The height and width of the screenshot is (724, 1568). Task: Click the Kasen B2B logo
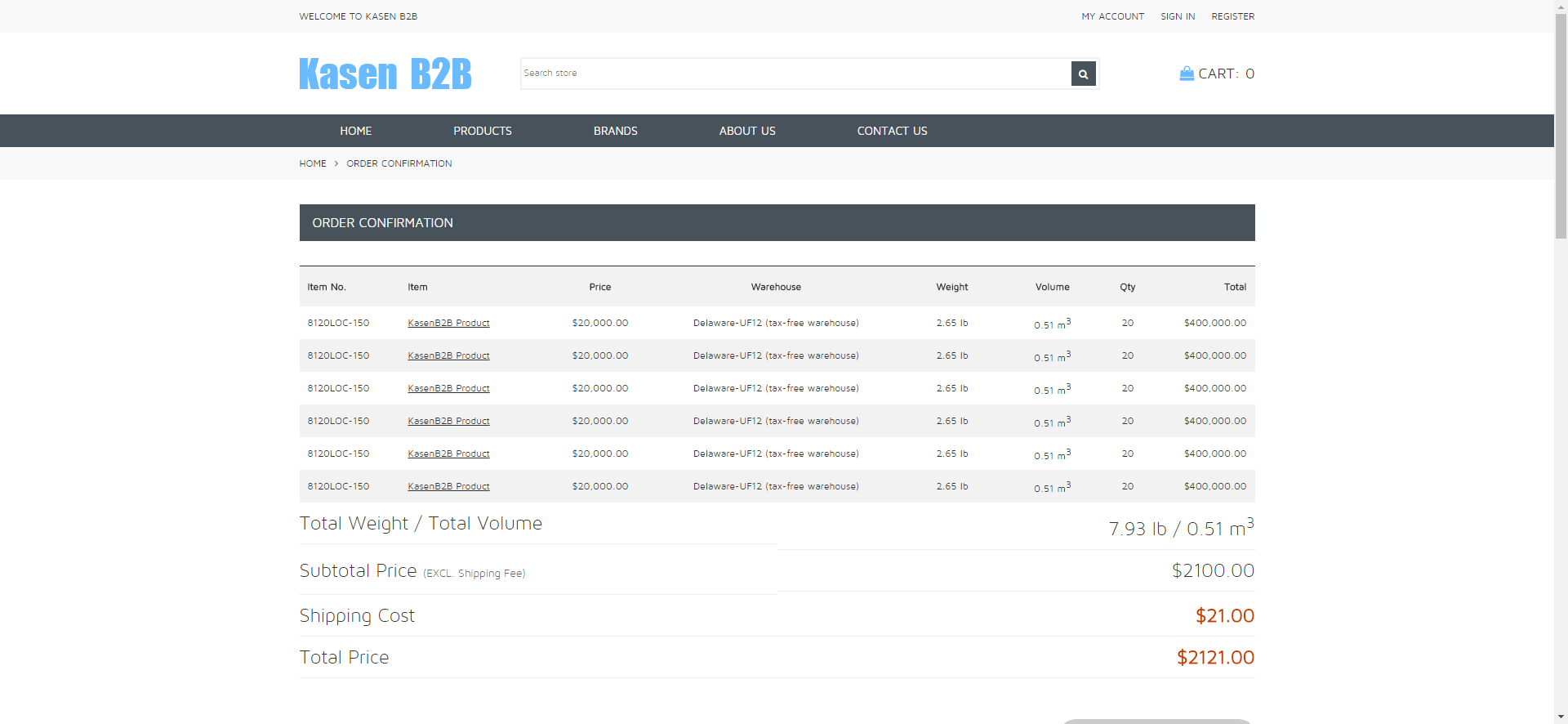pyautogui.click(x=385, y=74)
